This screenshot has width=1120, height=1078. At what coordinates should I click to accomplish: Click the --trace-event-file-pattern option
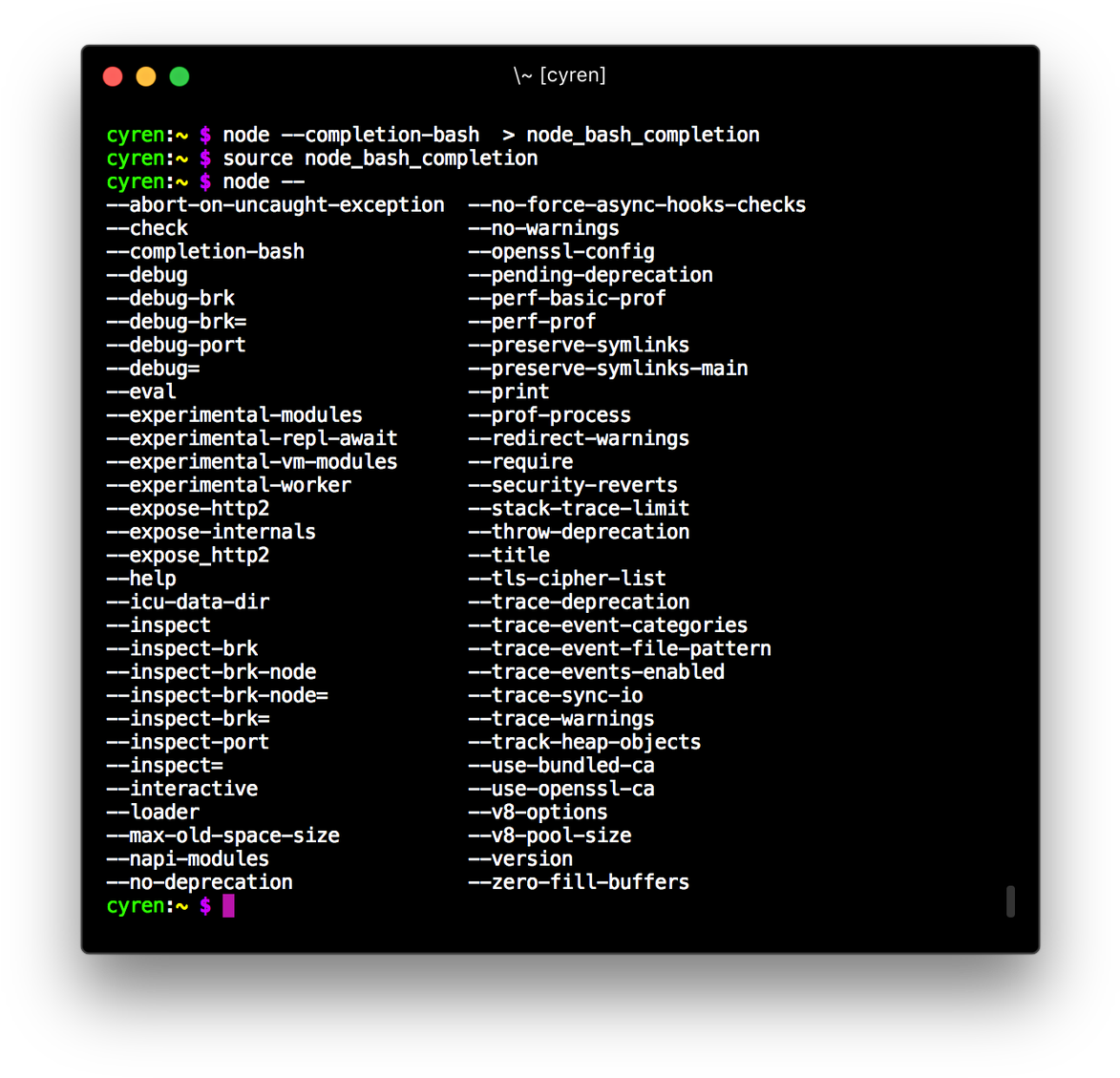tap(619, 647)
